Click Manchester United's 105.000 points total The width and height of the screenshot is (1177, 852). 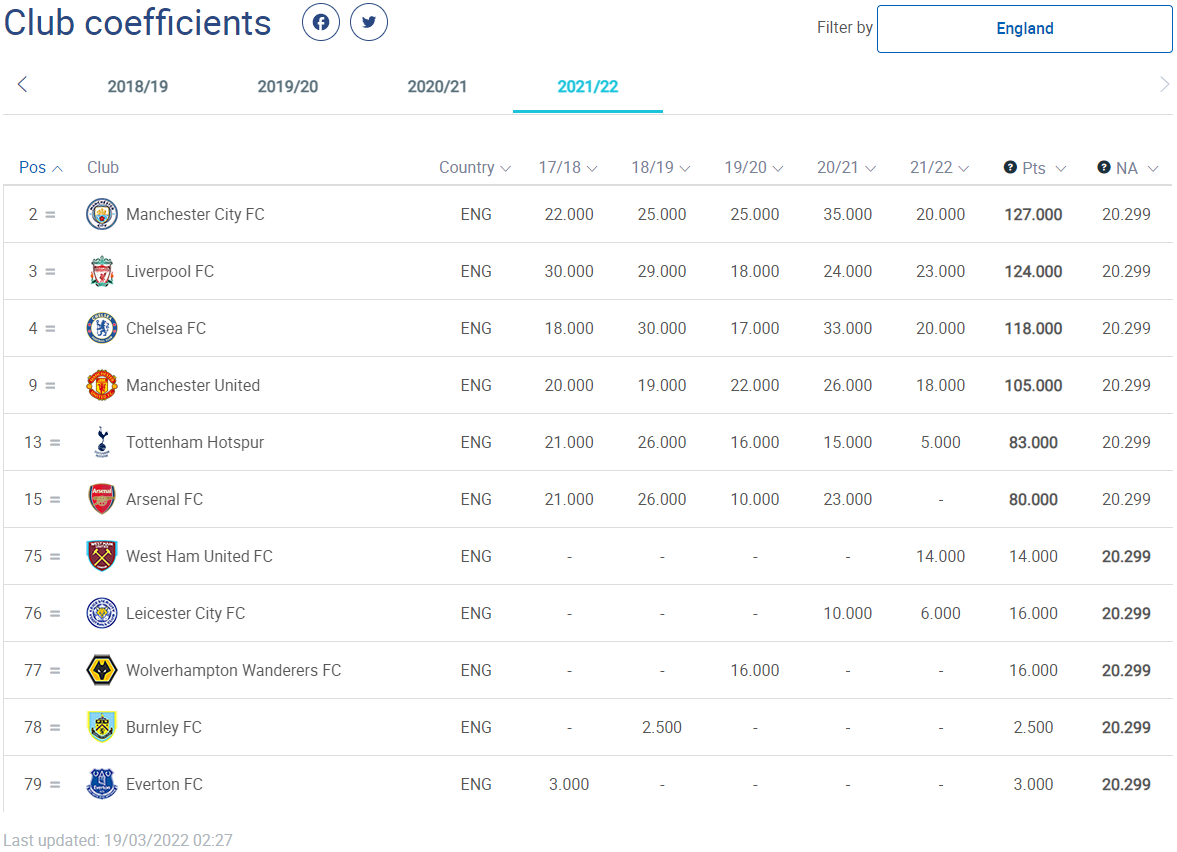(1033, 386)
